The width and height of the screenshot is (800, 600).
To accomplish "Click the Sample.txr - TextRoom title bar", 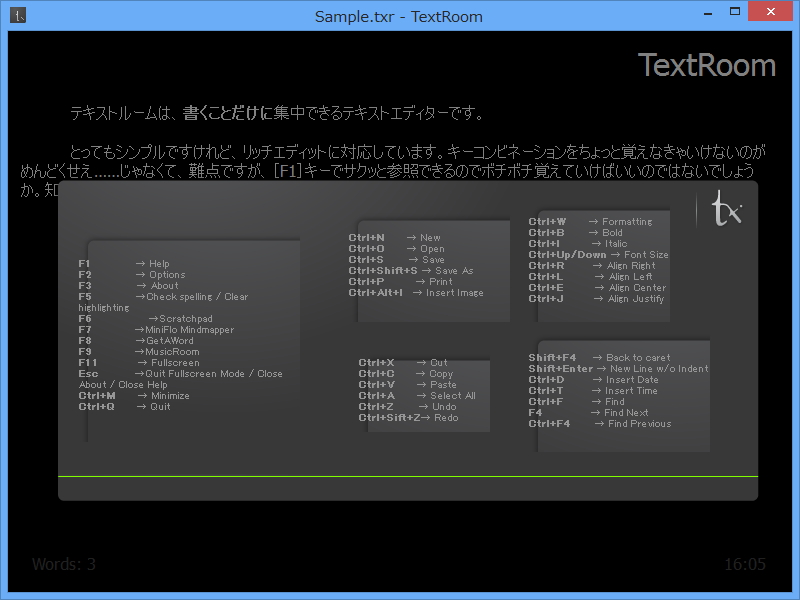I will [x=398, y=16].
